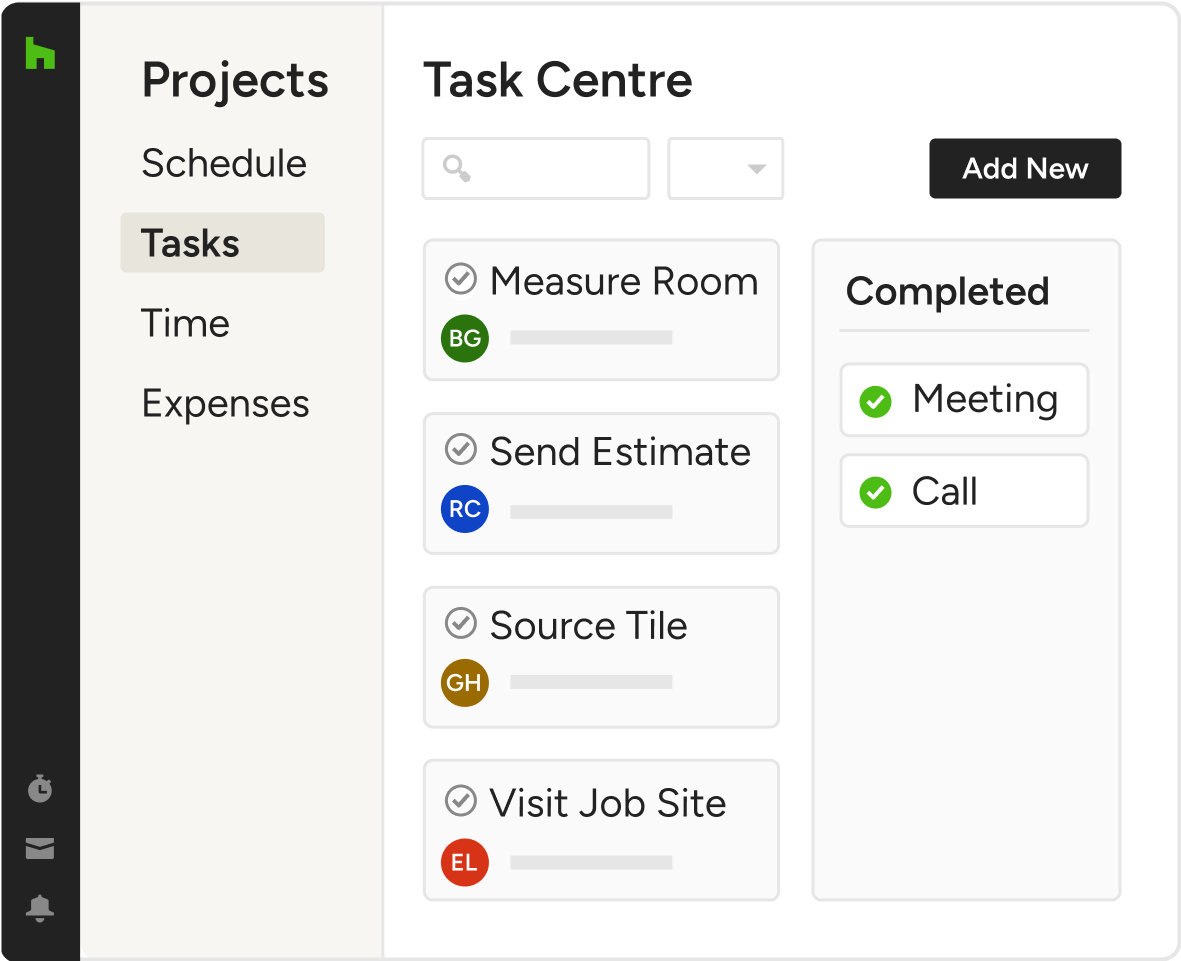This screenshot has height=961, width=1181.
Task: Mark Send Estimate task as complete
Action: click(461, 450)
